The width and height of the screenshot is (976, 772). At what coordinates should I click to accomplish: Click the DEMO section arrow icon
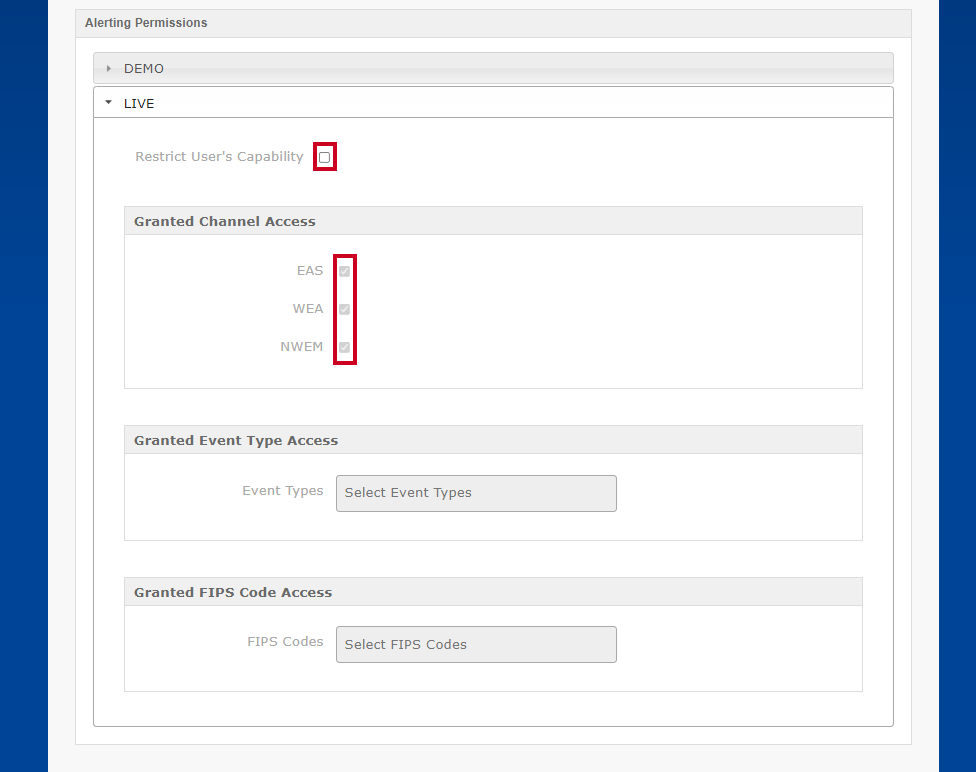pyautogui.click(x=108, y=68)
